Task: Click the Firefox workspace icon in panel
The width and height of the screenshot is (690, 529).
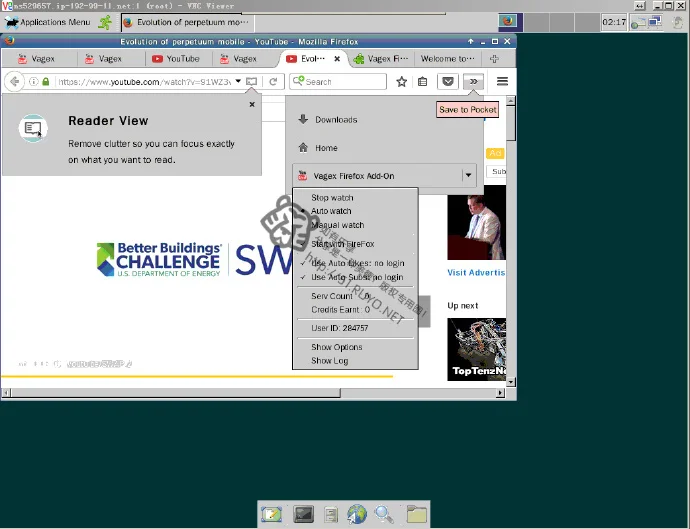Action: (x=510, y=22)
